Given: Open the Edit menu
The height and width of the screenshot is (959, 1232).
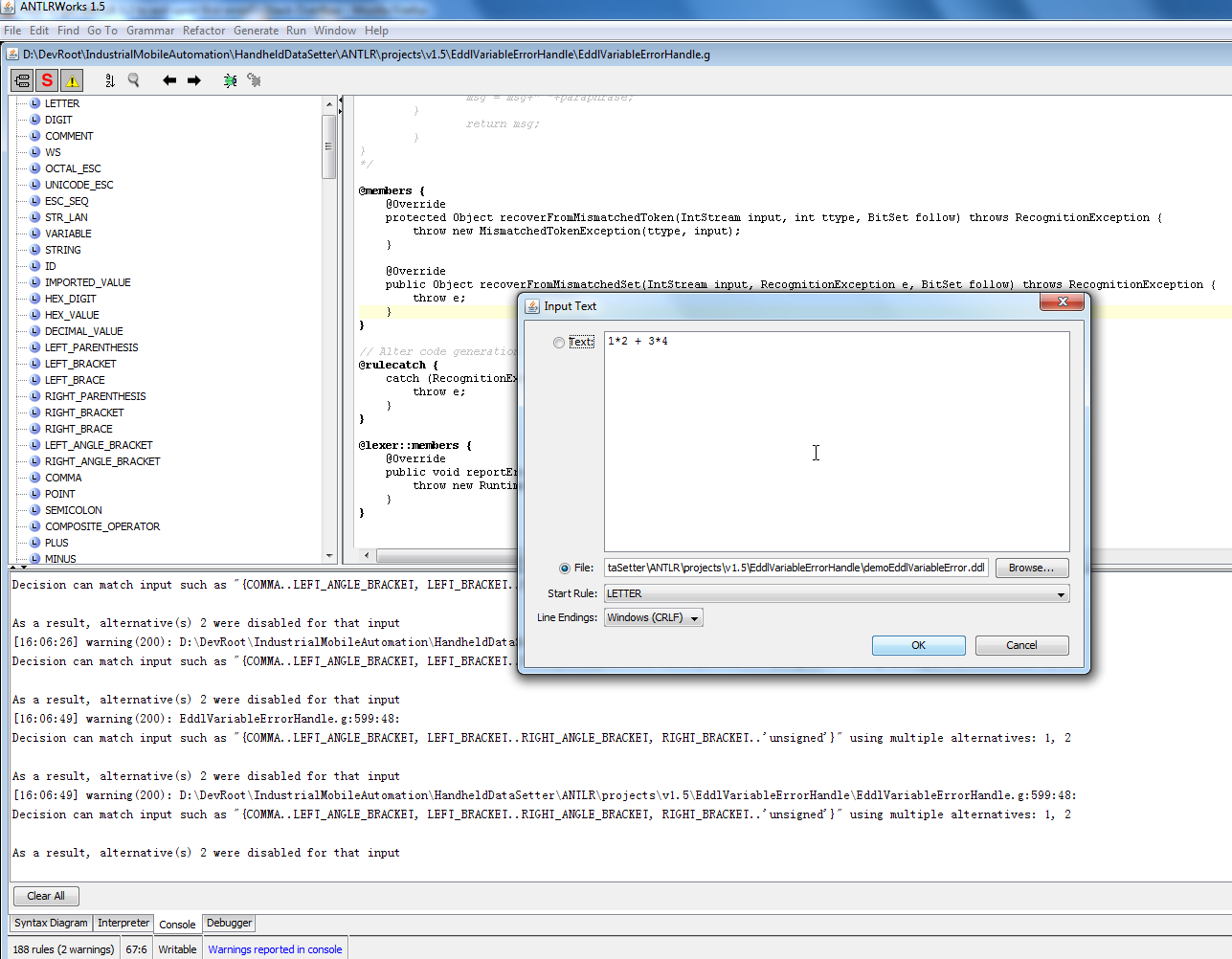Looking at the screenshot, I should [x=39, y=31].
